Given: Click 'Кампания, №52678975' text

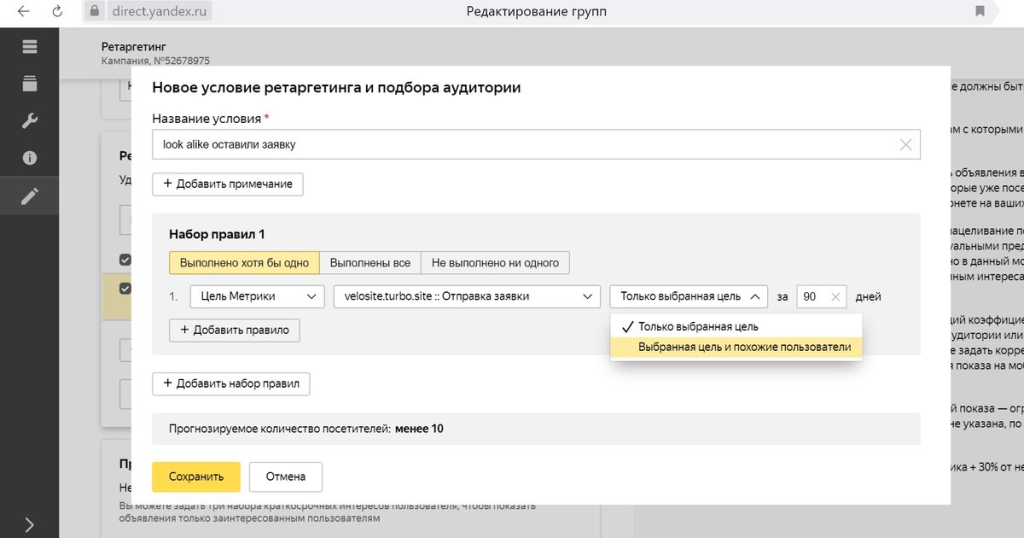Looking at the screenshot, I should [155, 61].
